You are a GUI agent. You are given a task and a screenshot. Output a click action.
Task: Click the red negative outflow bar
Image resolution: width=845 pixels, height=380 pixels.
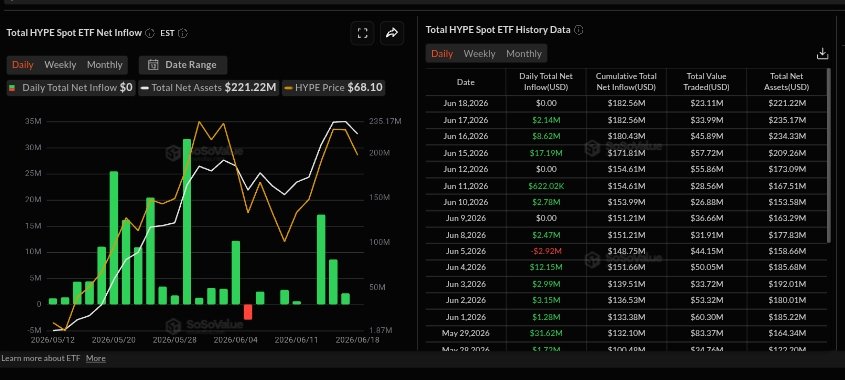pyautogui.click(x=248, y=312)
